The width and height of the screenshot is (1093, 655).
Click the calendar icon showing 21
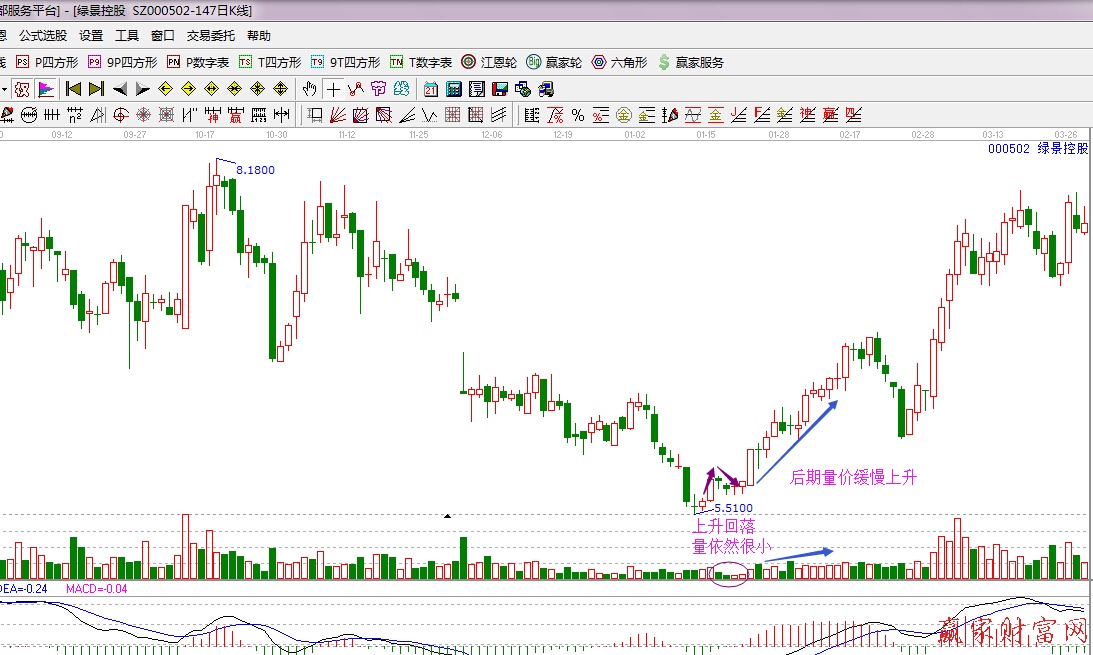(x=430, y=88)
